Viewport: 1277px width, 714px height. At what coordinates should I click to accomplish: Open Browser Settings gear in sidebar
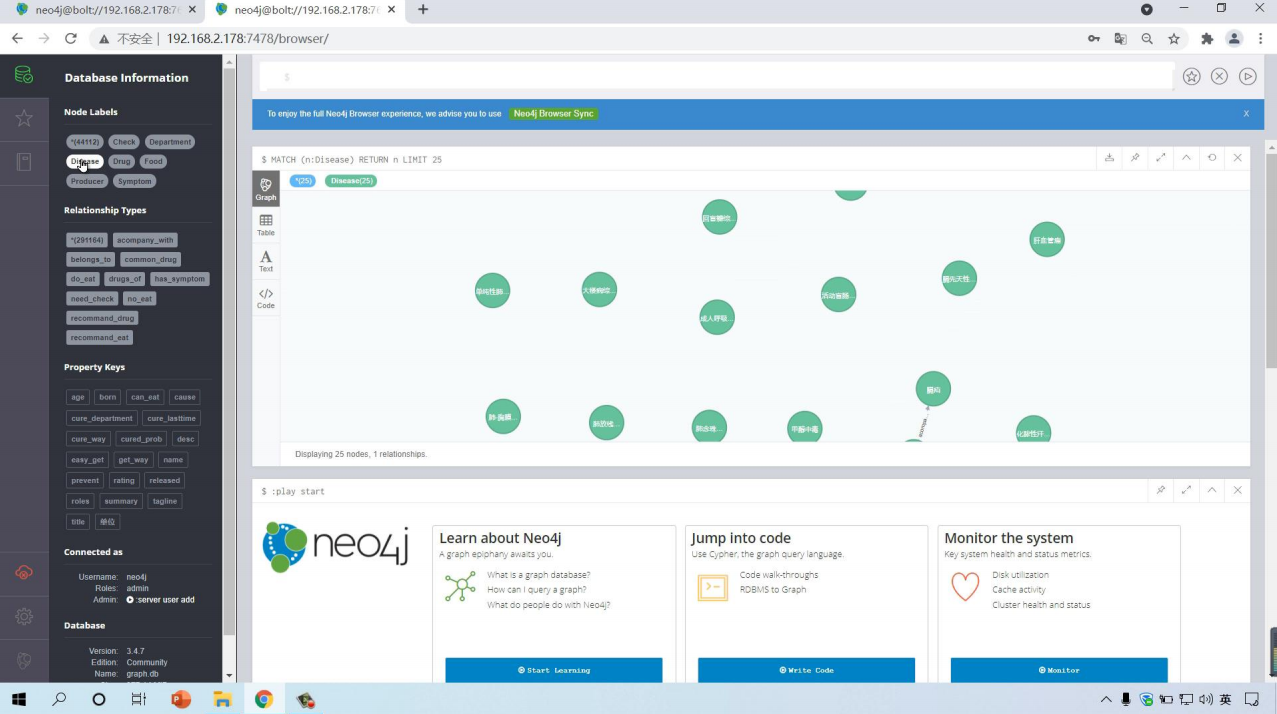(24, 617)
